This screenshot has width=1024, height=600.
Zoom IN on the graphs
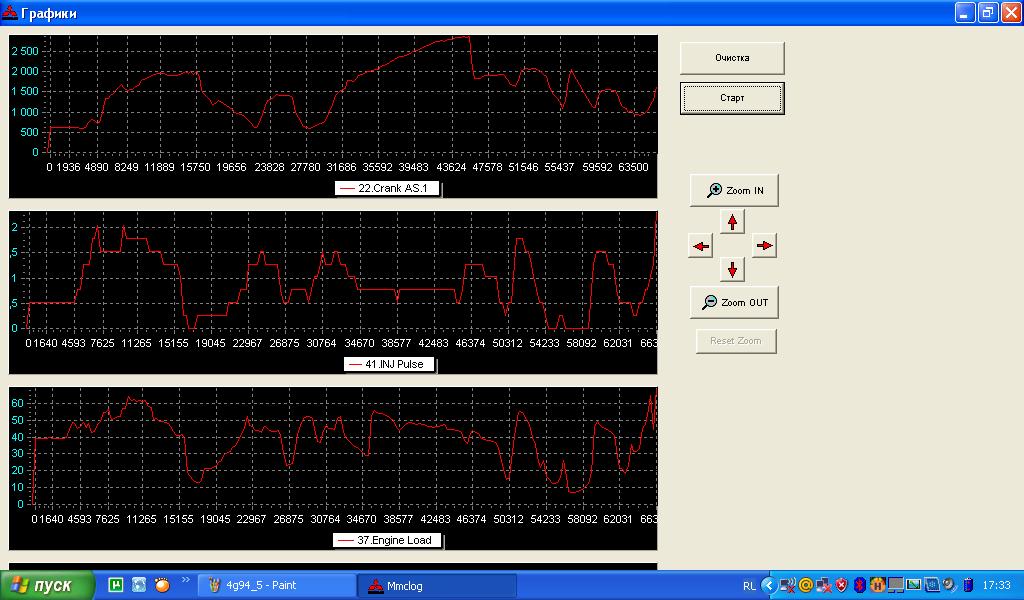(x=734, y=190)
